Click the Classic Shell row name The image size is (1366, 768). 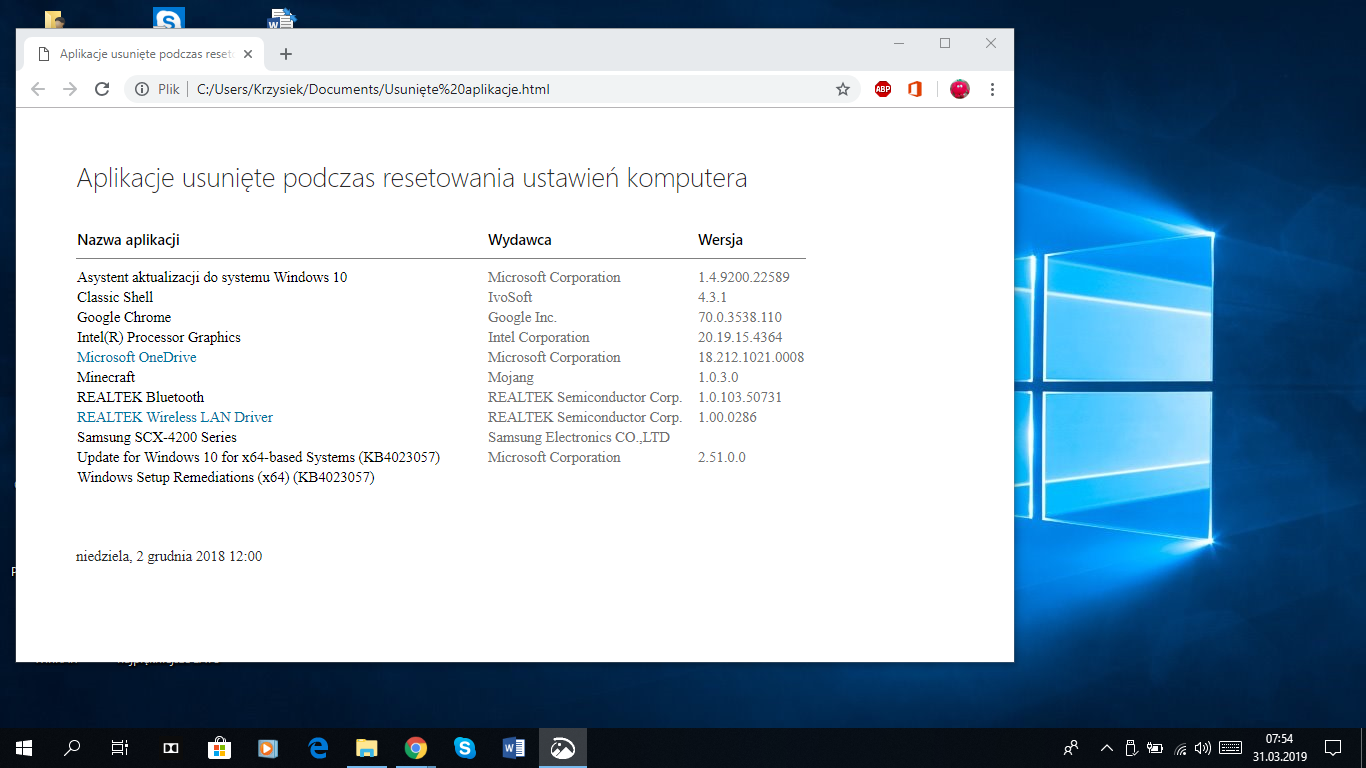[x=115, y=297]
